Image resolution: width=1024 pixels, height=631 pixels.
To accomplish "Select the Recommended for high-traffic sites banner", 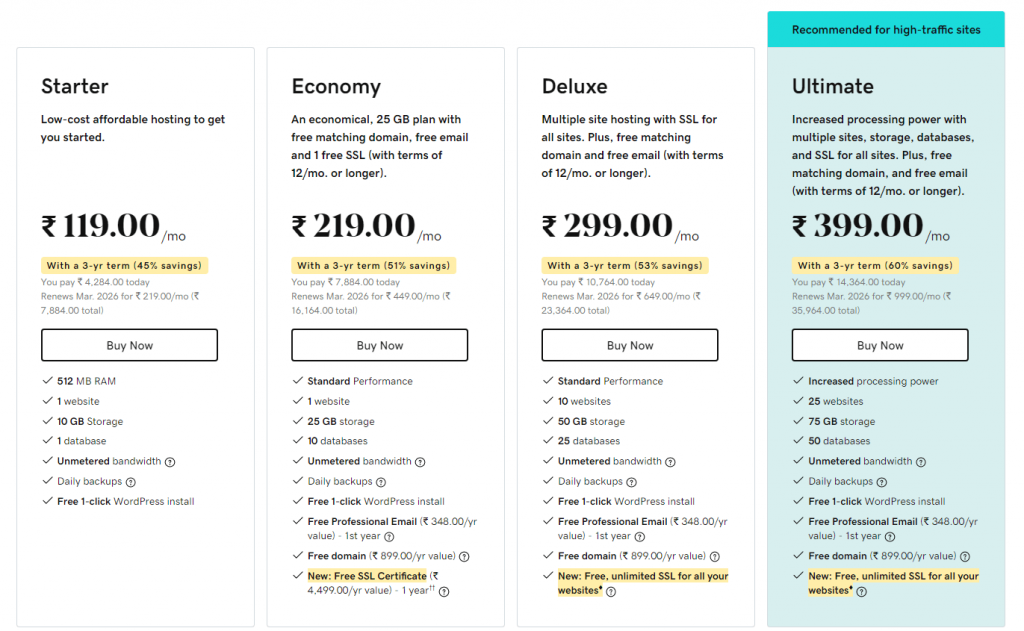I will point(886,29).
